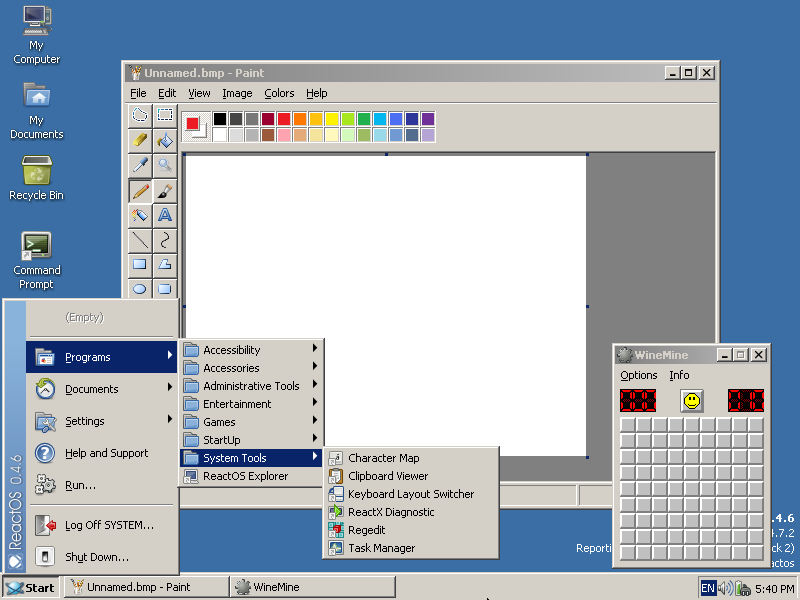Open Task Manager from System Tools menu
This screenshot has width=800, height=600.
click(411, 548)
